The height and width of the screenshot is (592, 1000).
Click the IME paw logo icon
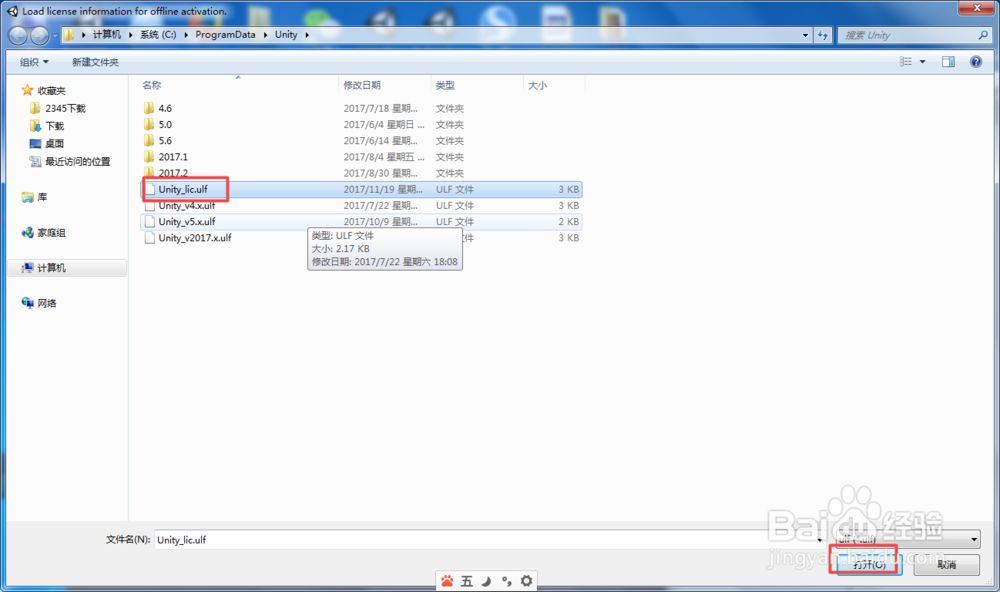click(447, 581)
